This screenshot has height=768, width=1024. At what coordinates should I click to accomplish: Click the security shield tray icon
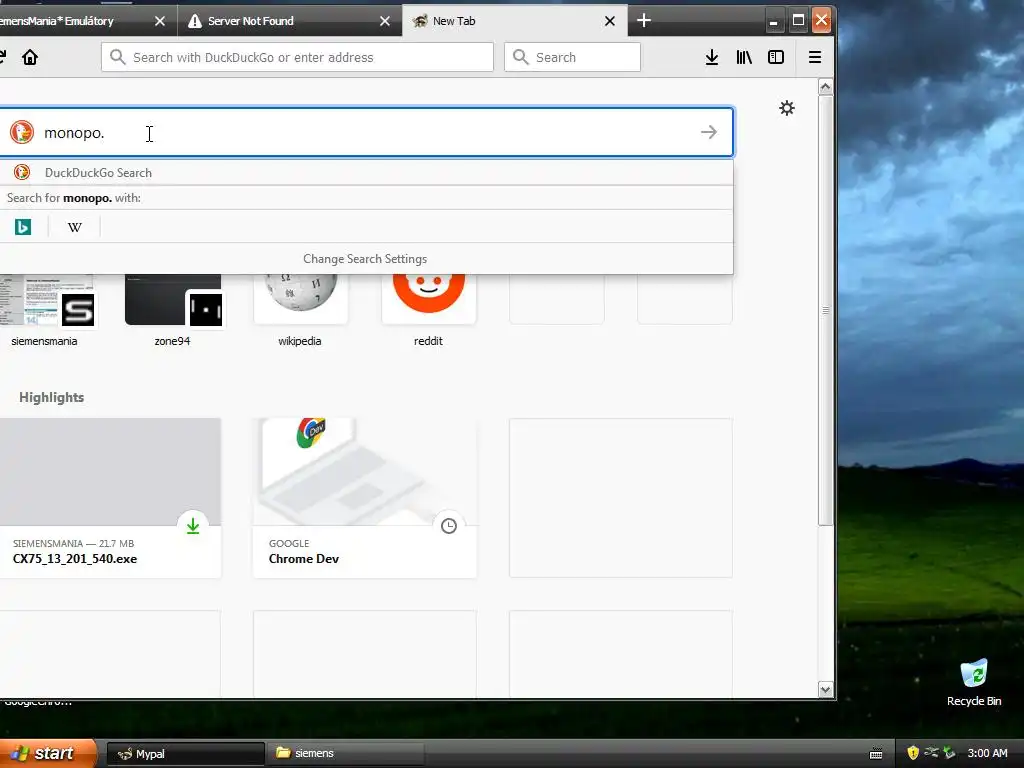tap(913, 753)
